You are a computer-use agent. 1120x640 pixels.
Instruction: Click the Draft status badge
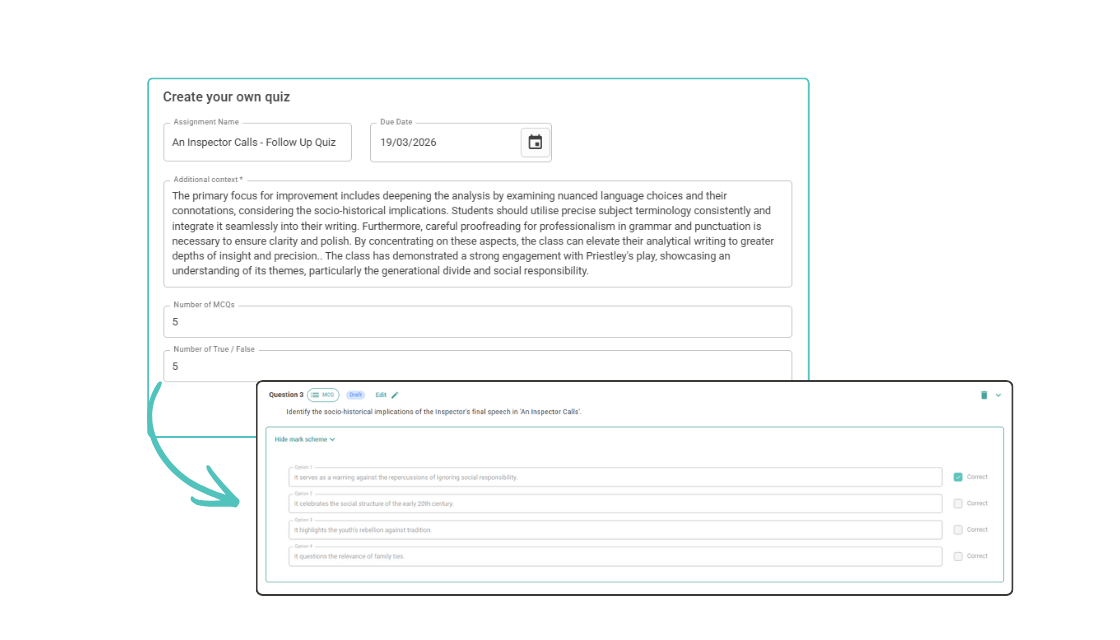(x=355, y=395)
